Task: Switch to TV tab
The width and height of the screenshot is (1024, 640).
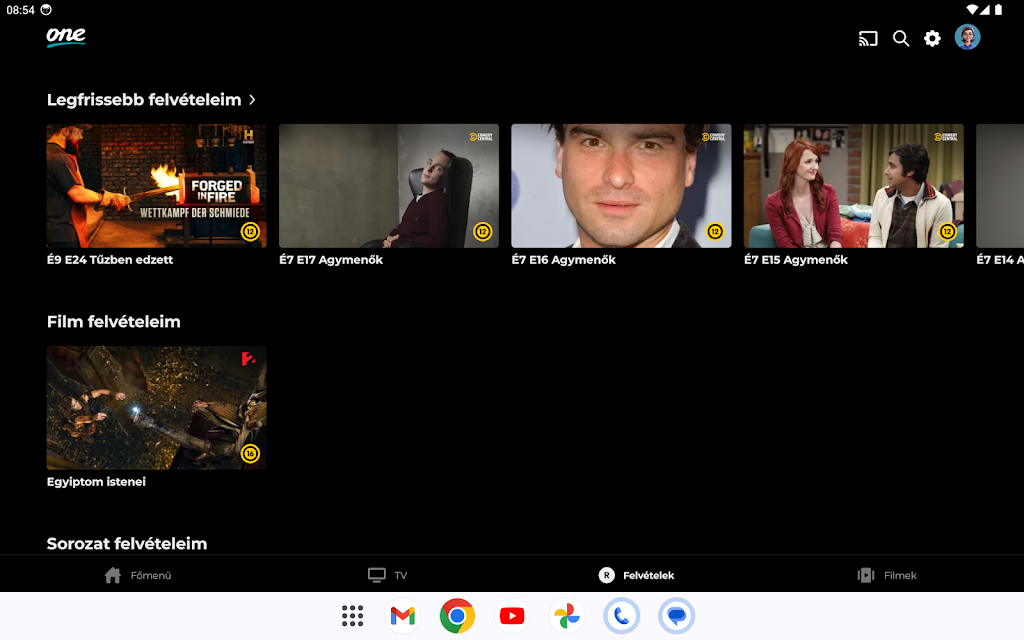Action: click(x=388, y=575)
